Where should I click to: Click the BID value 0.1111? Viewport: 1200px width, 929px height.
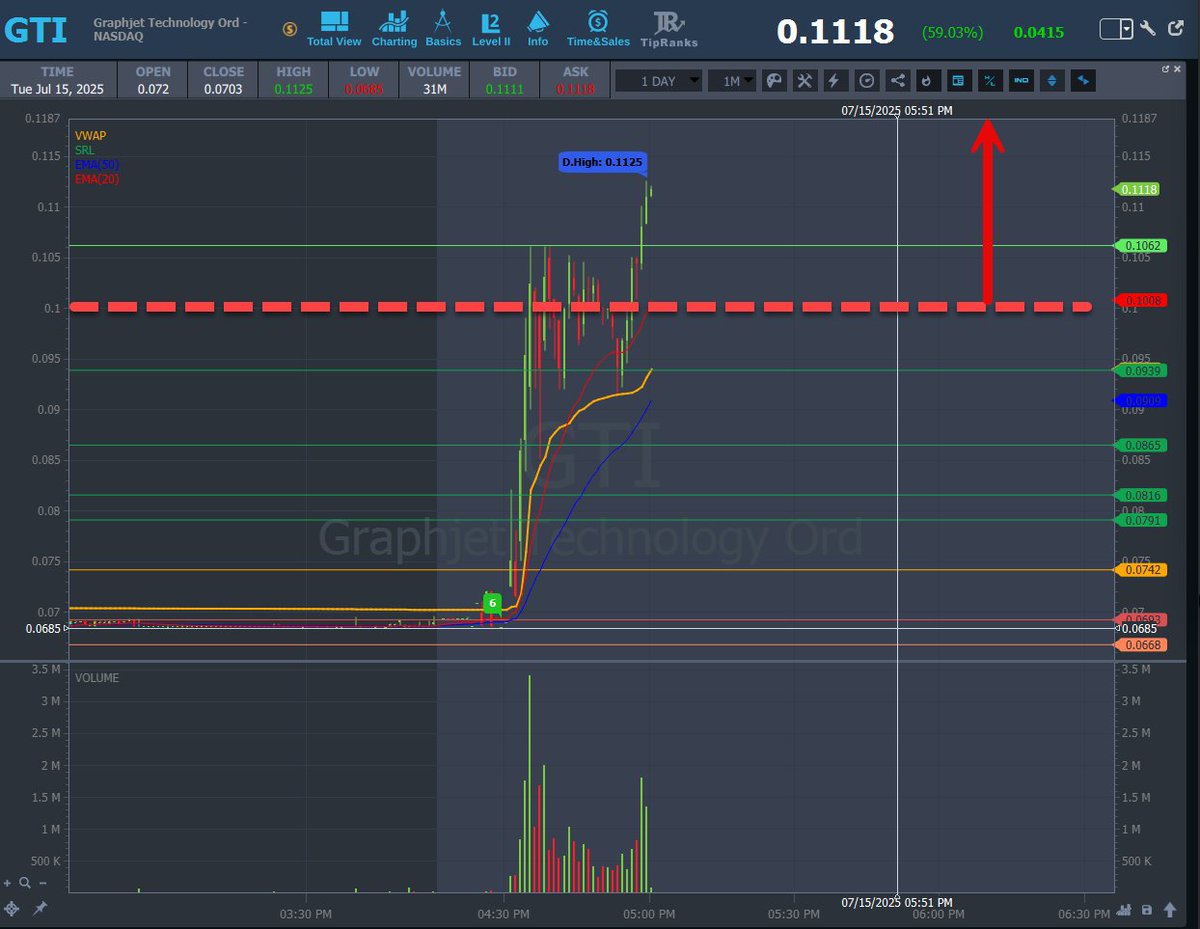click(503, 89)
